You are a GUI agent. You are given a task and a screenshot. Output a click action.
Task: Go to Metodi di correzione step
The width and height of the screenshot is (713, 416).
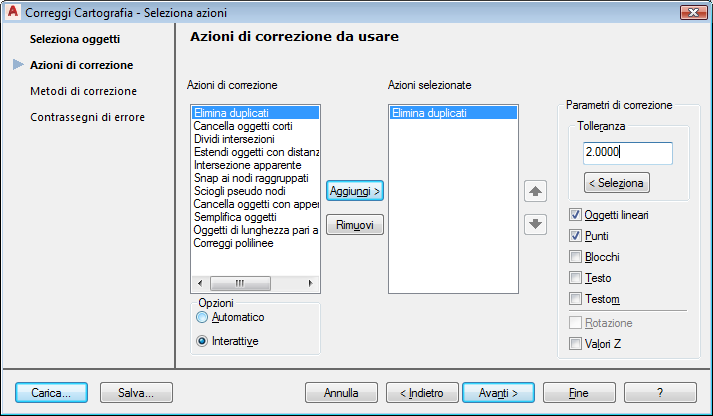pos(83,91)
